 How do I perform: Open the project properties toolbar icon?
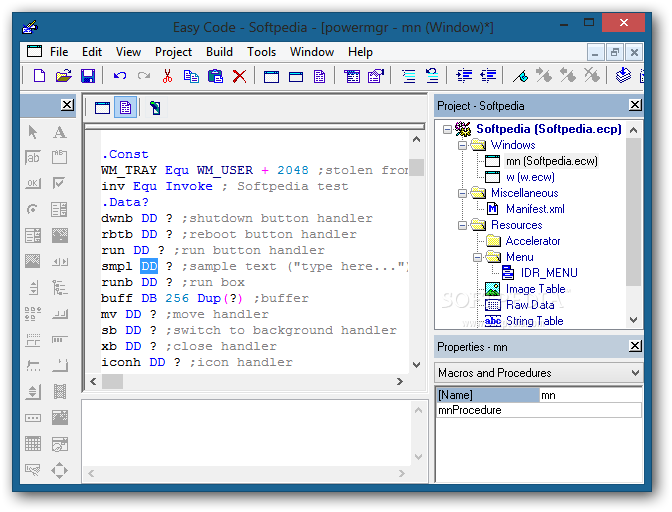click(x=376, y=76)
